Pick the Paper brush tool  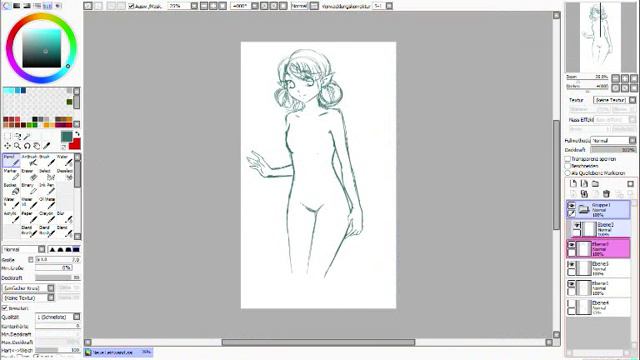pos(29,218)
